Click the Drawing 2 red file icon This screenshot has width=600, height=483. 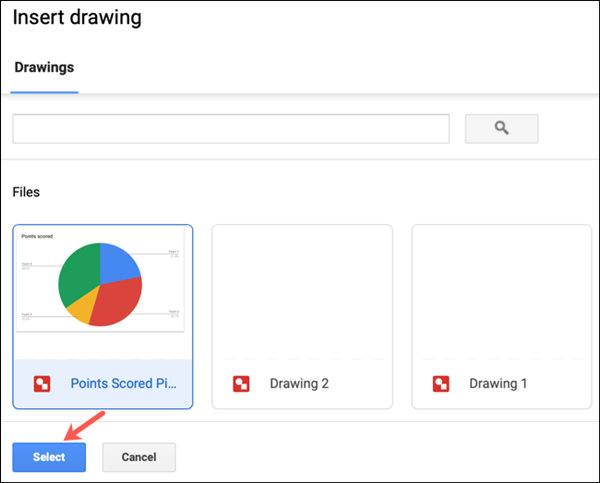click(x=241, y=383)
